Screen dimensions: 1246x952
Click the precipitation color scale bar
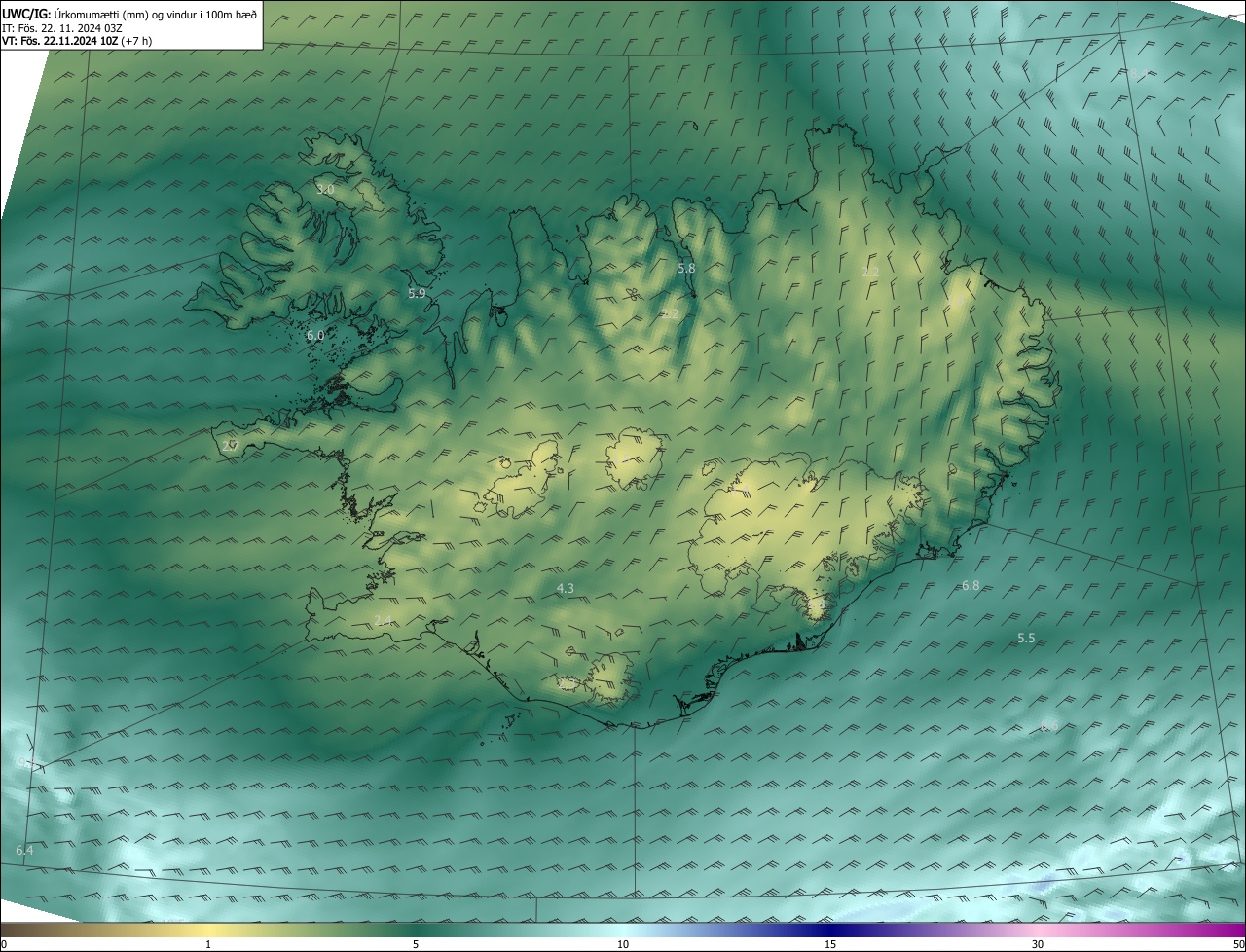(623, 930)
